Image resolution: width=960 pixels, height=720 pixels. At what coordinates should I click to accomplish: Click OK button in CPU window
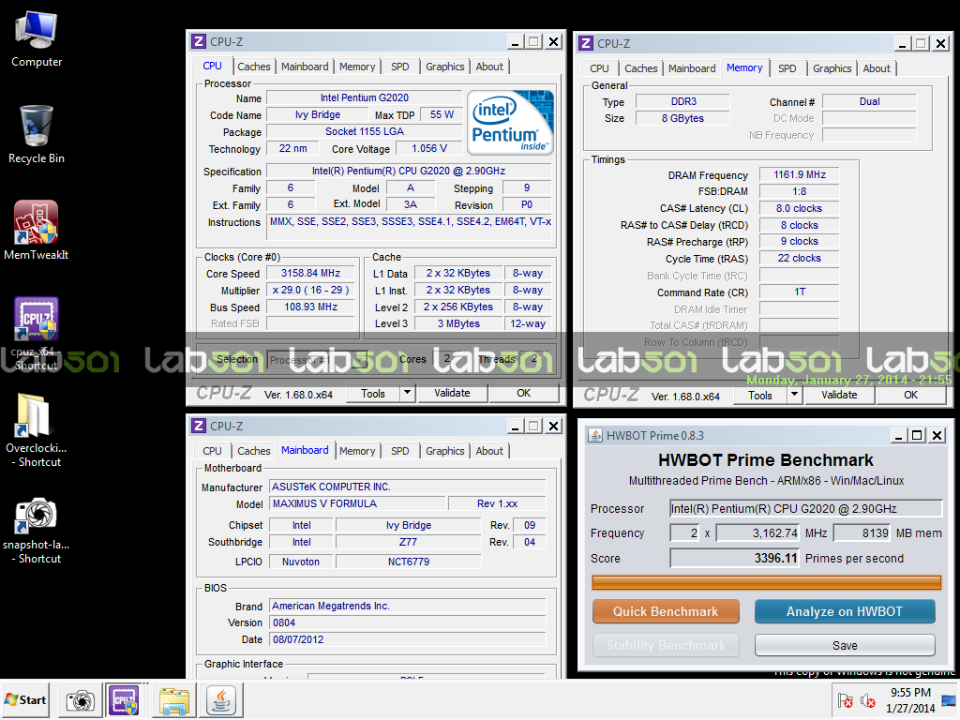click(523, 394)
